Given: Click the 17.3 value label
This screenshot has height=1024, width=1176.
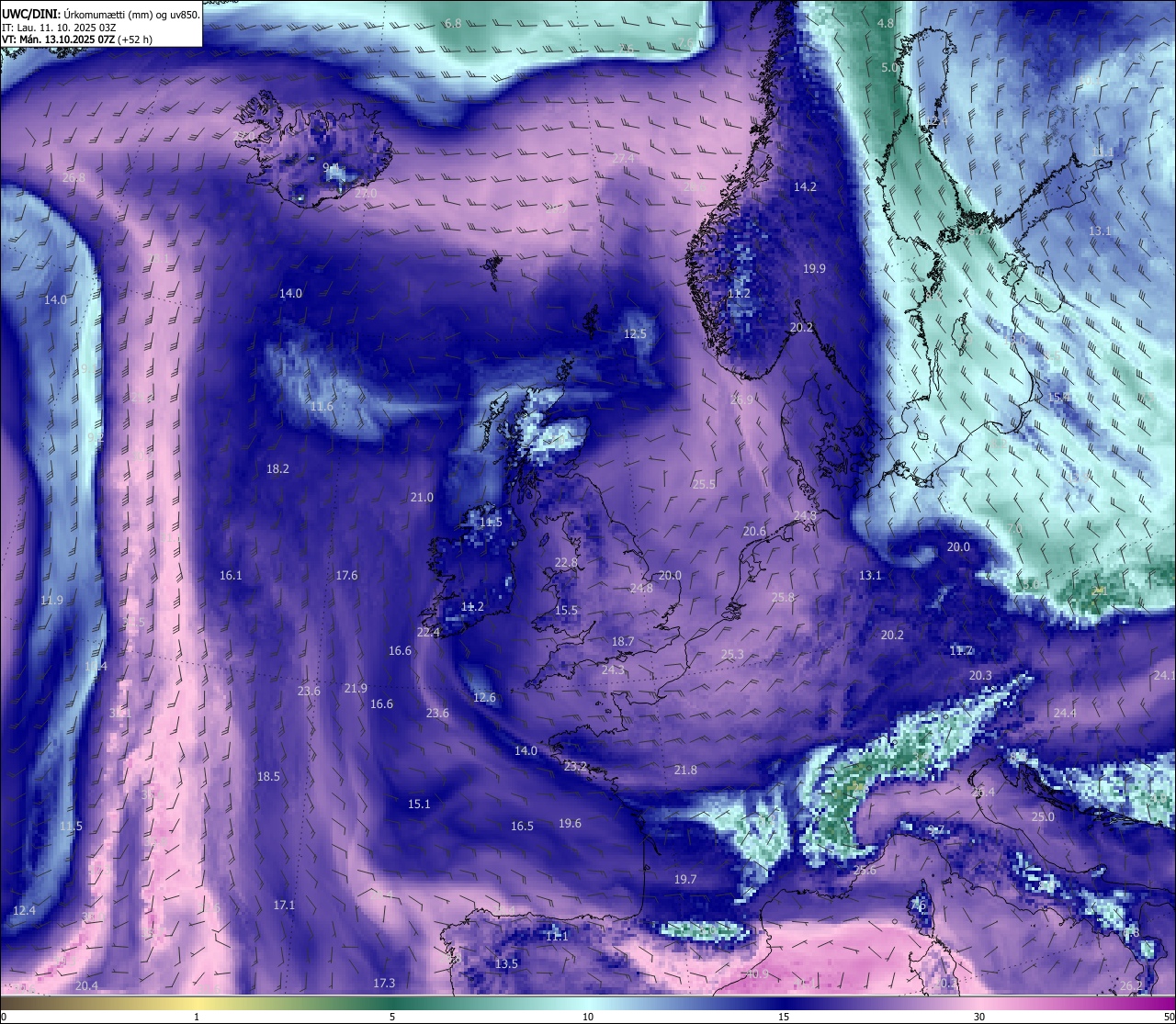Looking at the screenshot, I should [384, 983].
